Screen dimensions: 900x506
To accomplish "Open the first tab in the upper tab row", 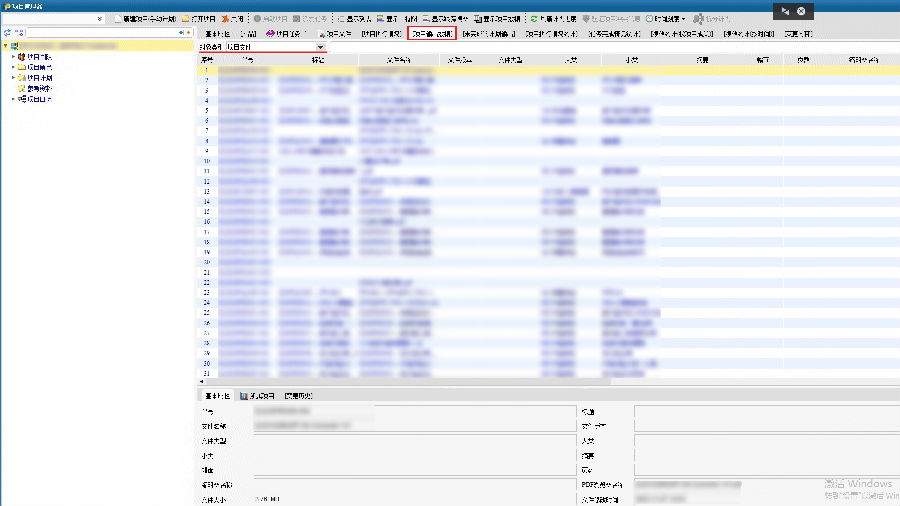I will [217, 34].
